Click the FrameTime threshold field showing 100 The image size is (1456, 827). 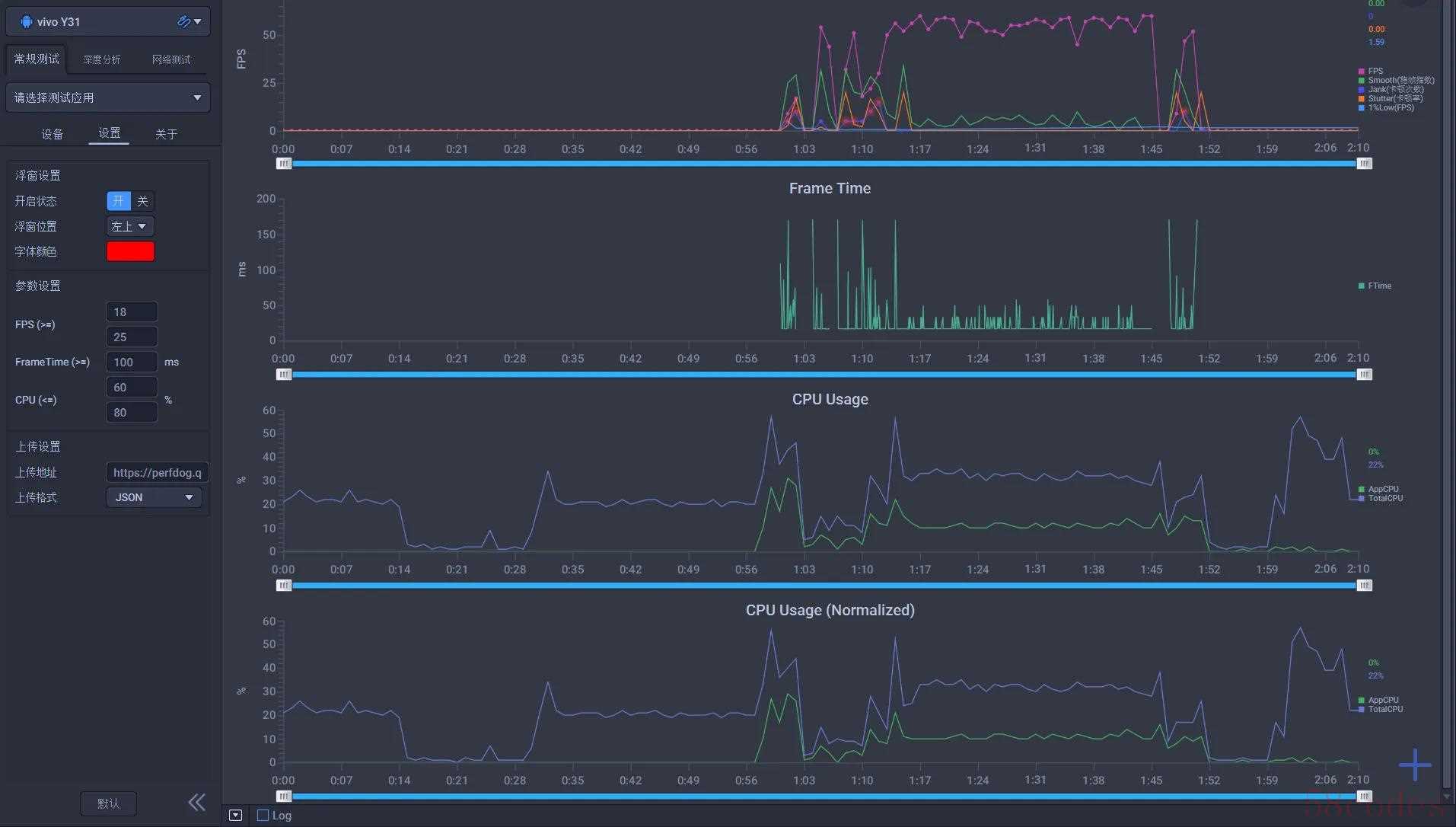(x=132, y=362)
